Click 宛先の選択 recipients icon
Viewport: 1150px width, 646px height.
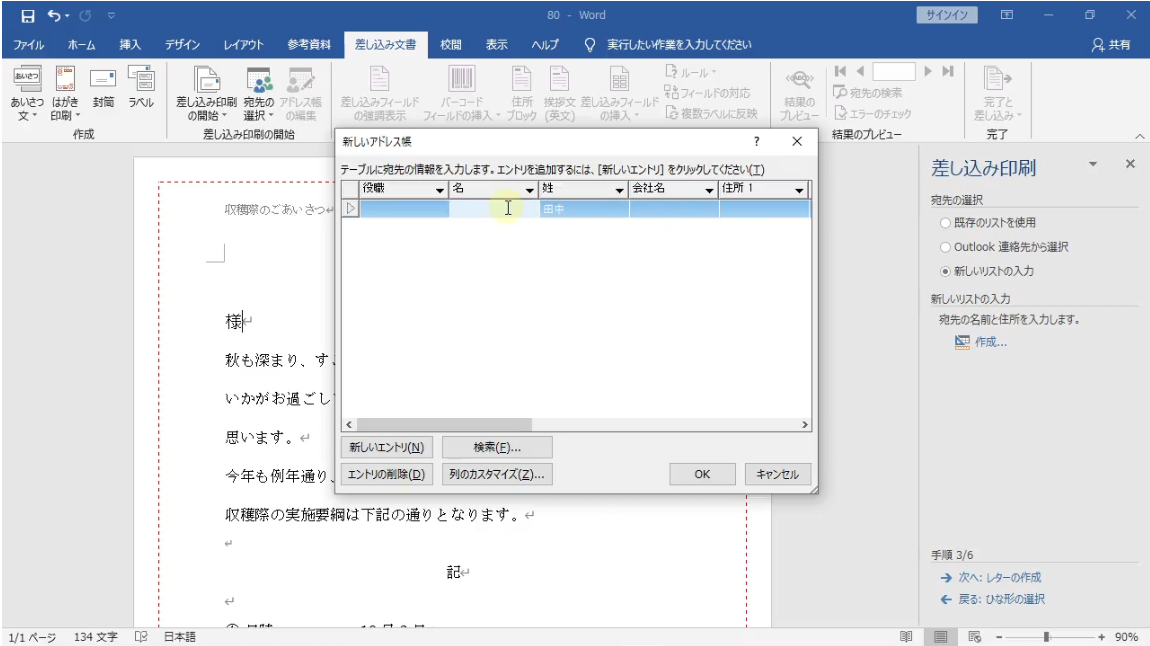(x=259, y=81)
